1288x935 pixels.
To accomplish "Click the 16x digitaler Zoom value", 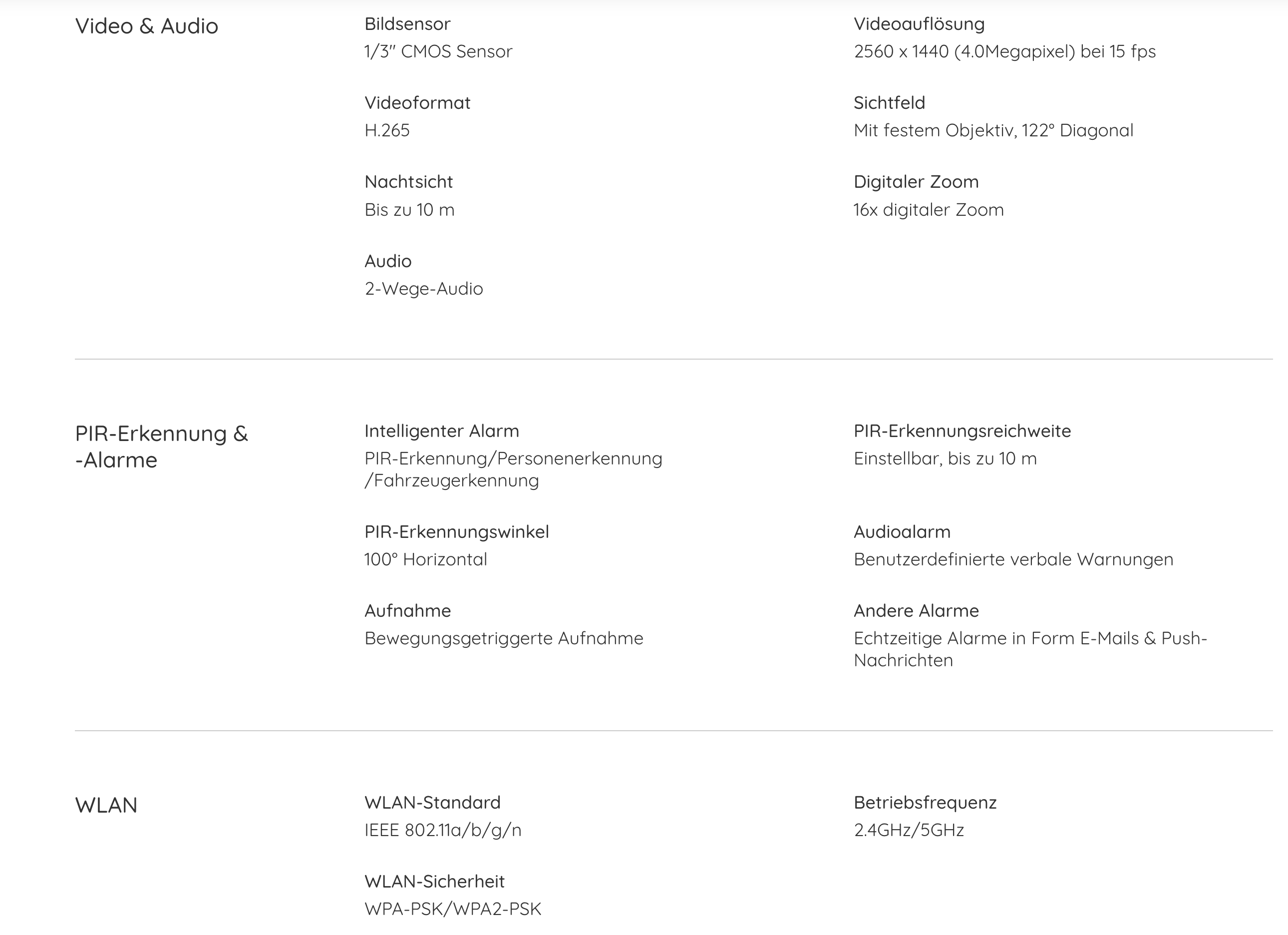I will click(928, 210).
